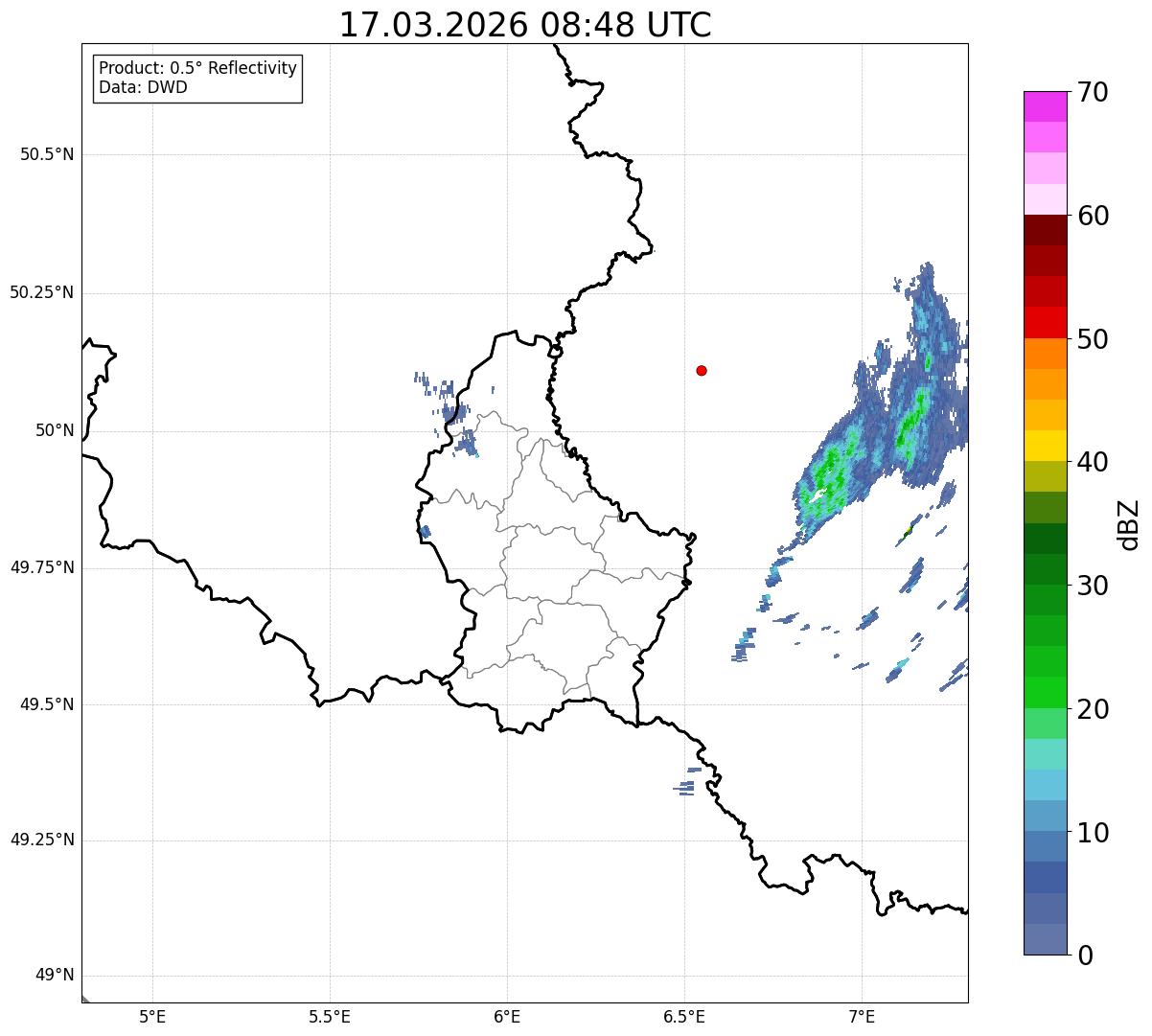Click the dark maroon colorbar segment below 60
Viewport: 1152px width, 1036px height.
[1045, 230]
